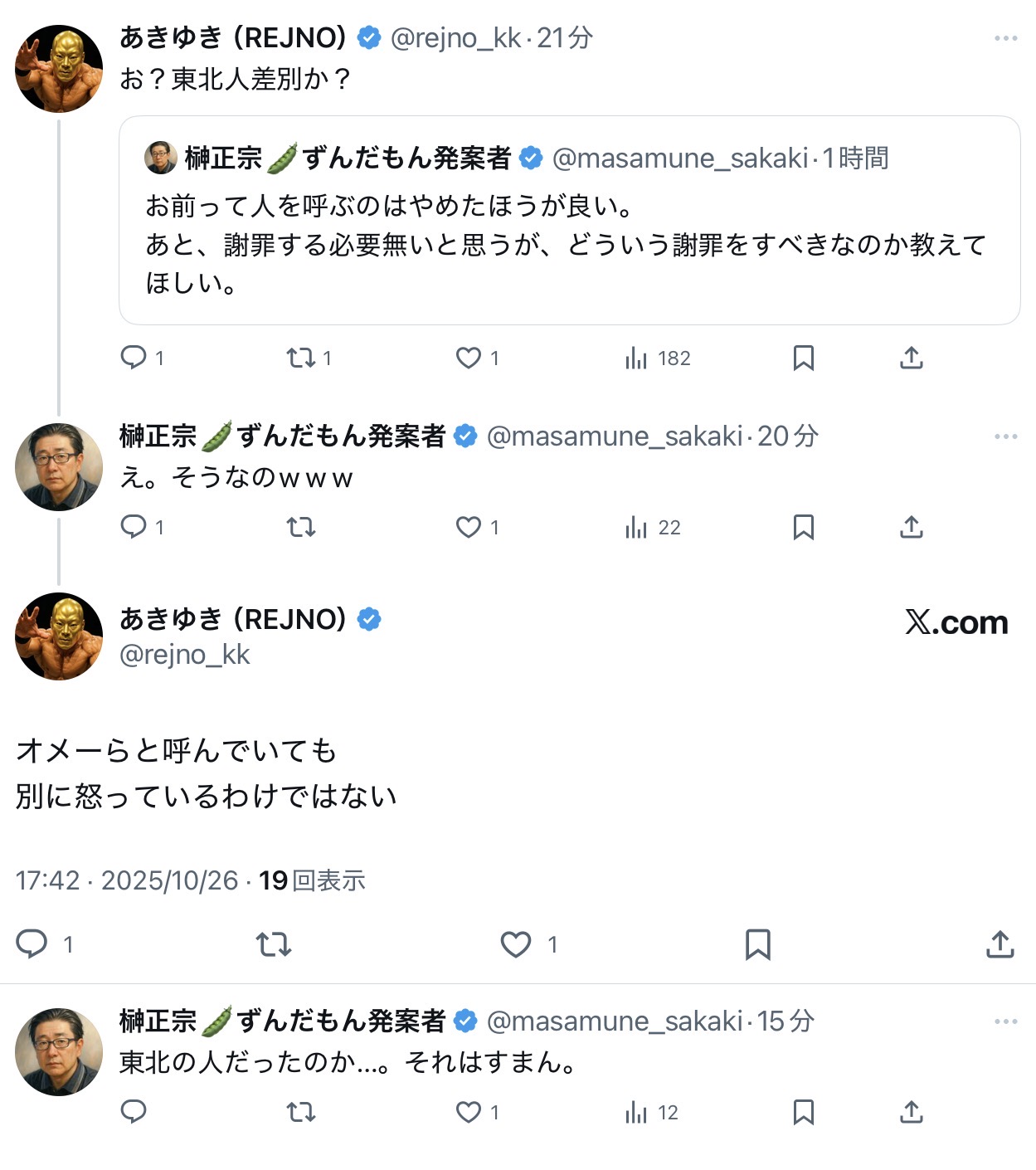Open the 17:42 · 2025/10/26 timestamp

126,880
